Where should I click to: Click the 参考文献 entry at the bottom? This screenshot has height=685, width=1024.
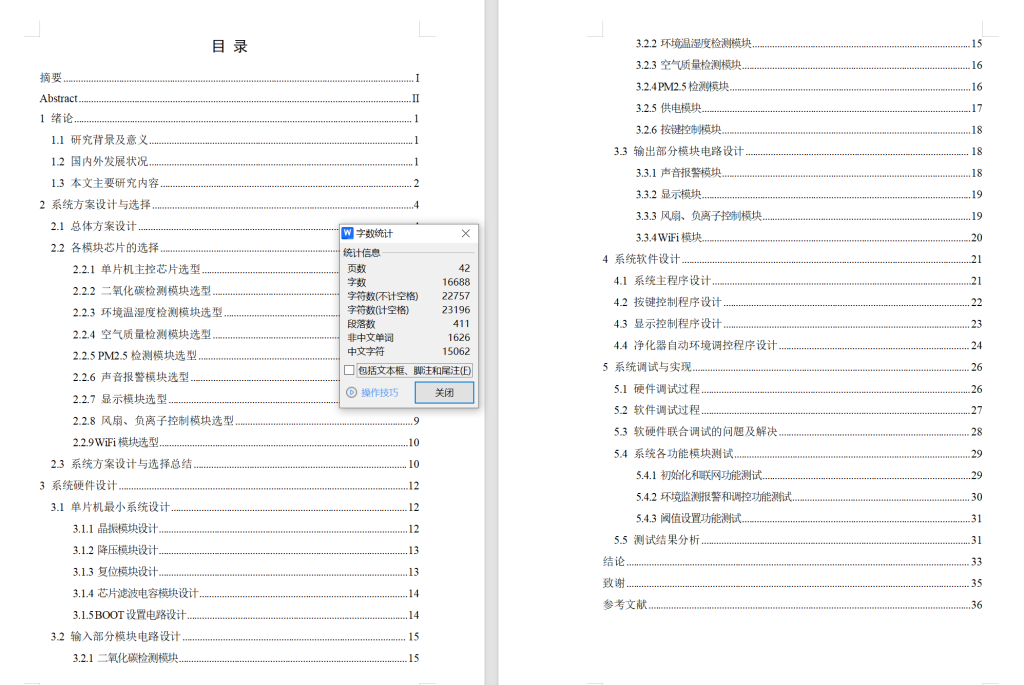[621, 604]
